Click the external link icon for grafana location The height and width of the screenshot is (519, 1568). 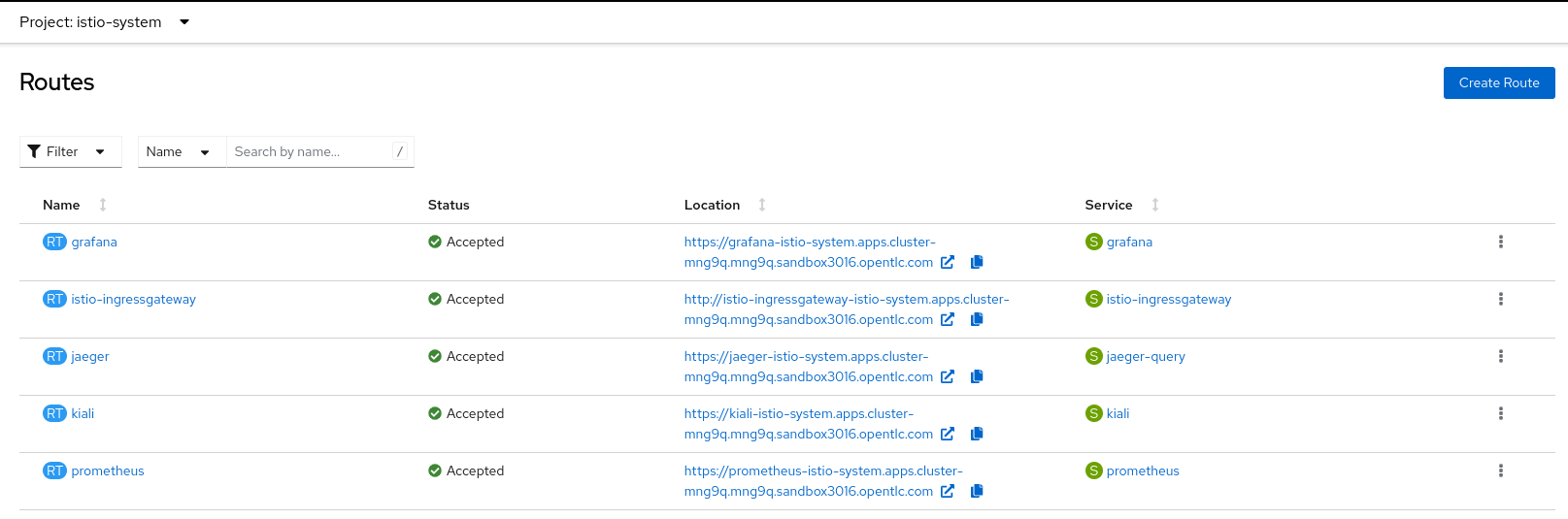(x=948, y=262)
